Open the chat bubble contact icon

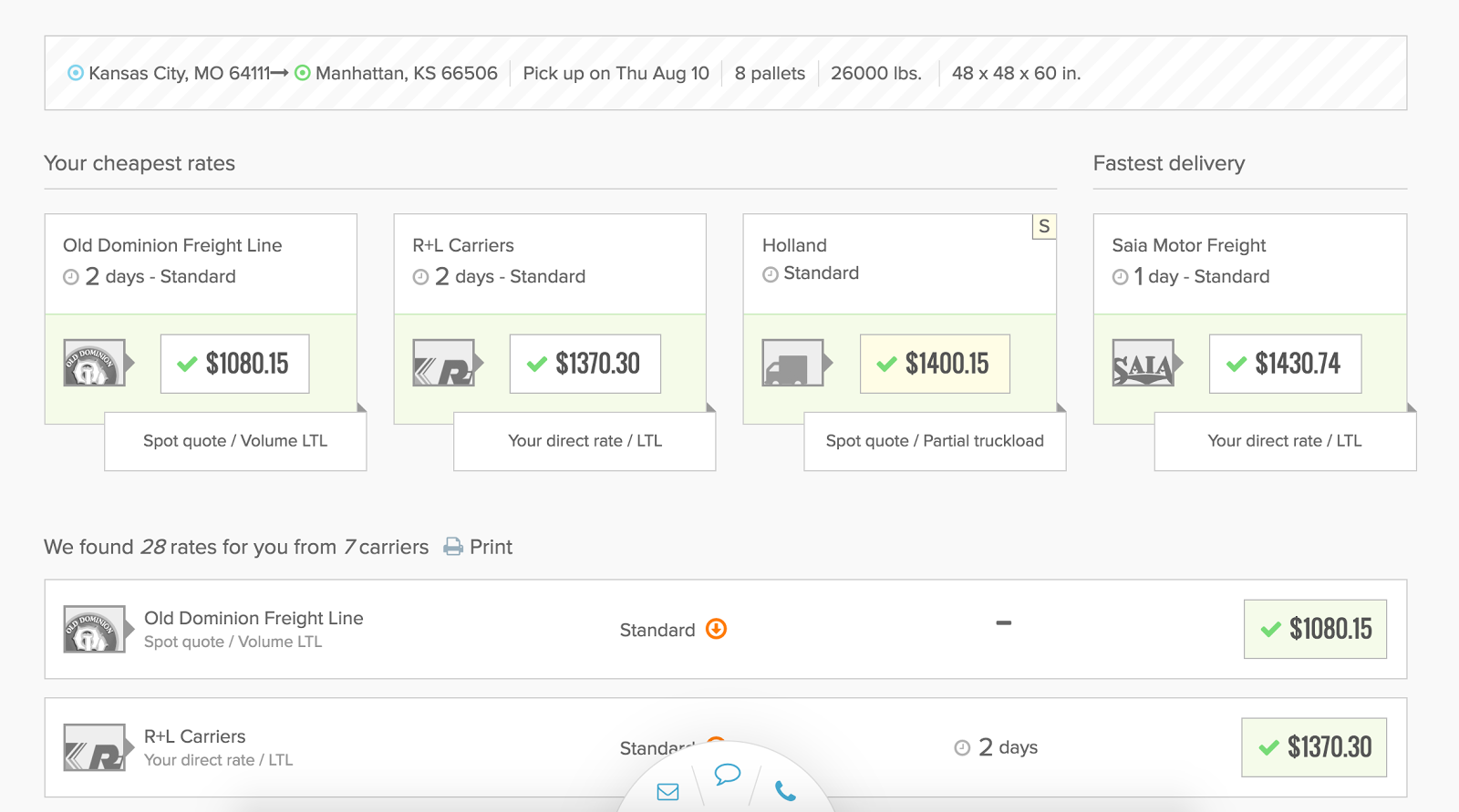click(728, 775)
